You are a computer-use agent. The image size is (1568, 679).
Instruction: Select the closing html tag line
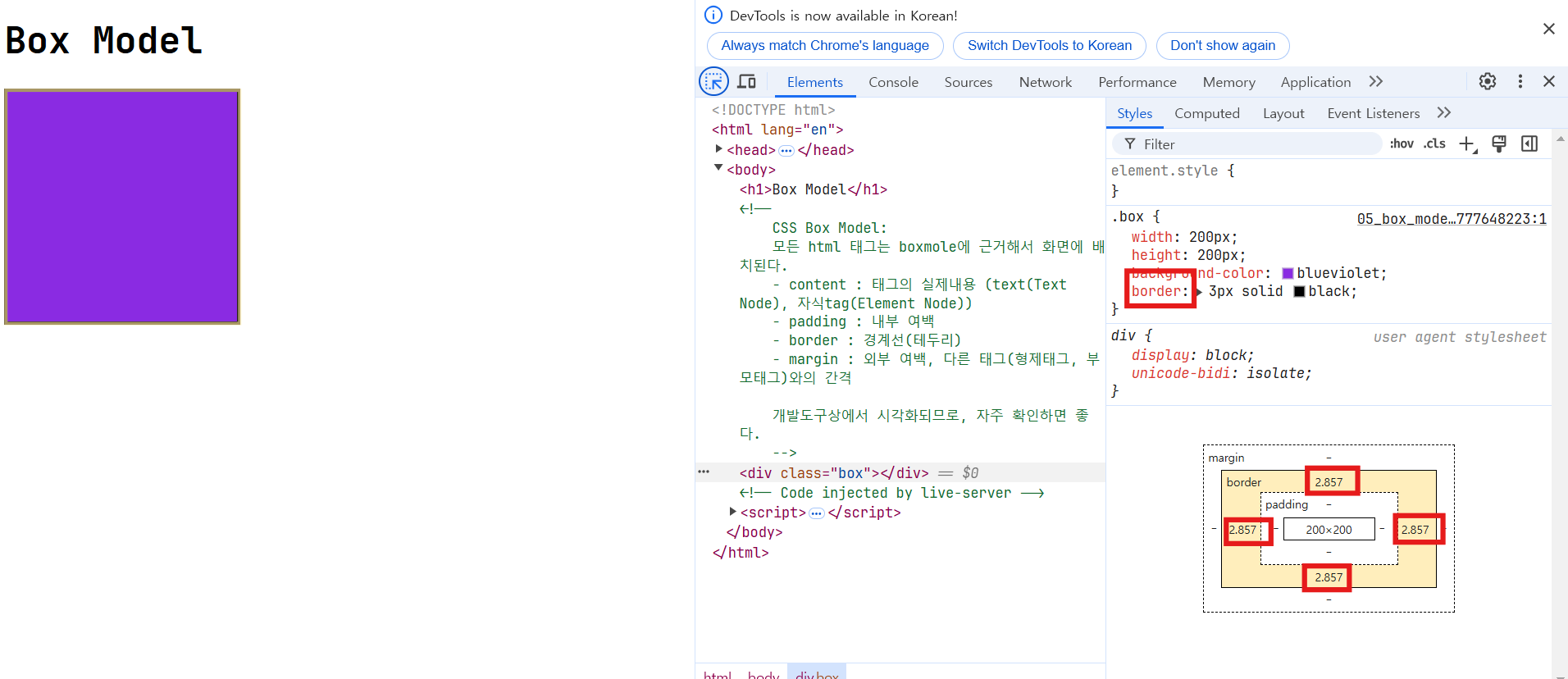(x=741, y=553)
